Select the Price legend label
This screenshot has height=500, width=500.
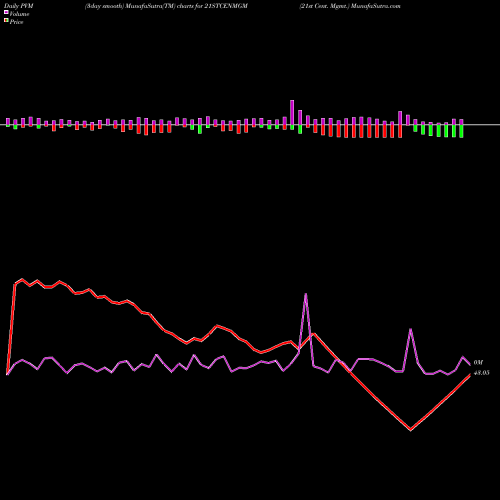point(16,22)
